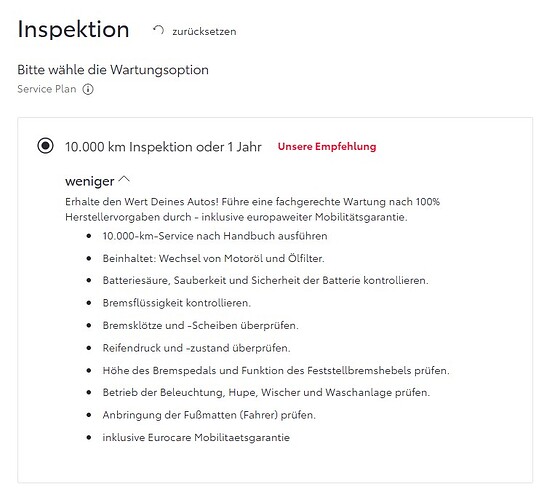Click the Bitte wähle die Wartungsoption text
Screen dimensions: 539x500
tap(113, 70)
